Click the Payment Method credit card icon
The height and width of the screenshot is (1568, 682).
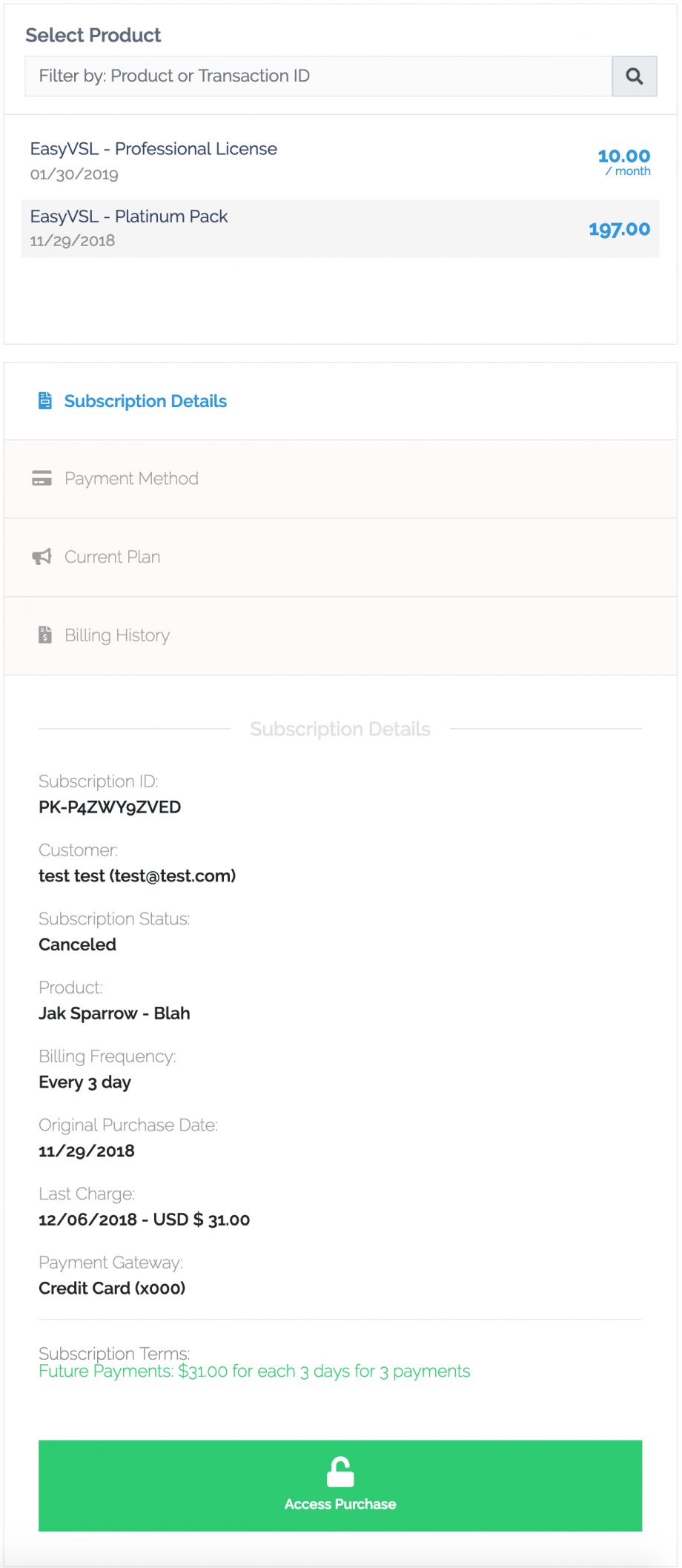(42, 478)
